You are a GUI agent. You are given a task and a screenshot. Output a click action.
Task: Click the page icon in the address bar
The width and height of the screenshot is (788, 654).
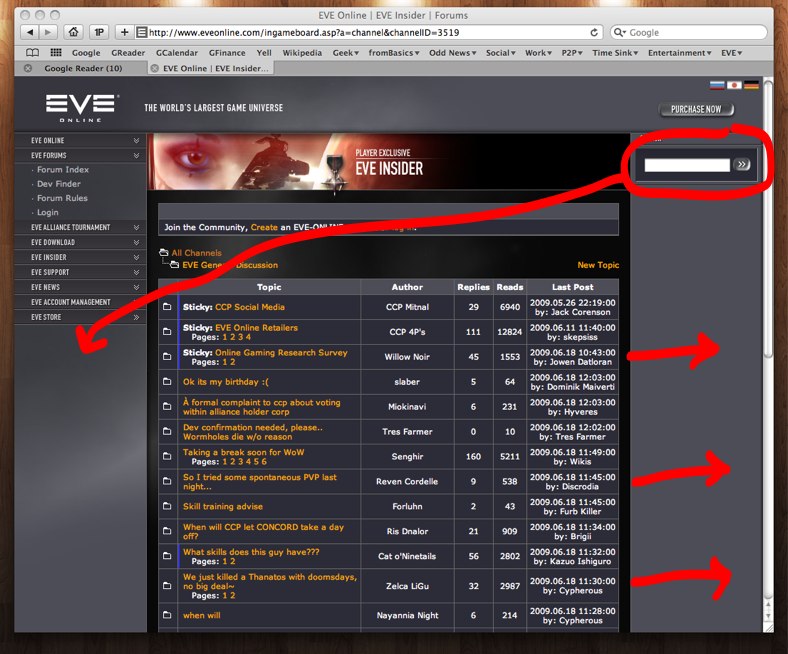point(142,33)
